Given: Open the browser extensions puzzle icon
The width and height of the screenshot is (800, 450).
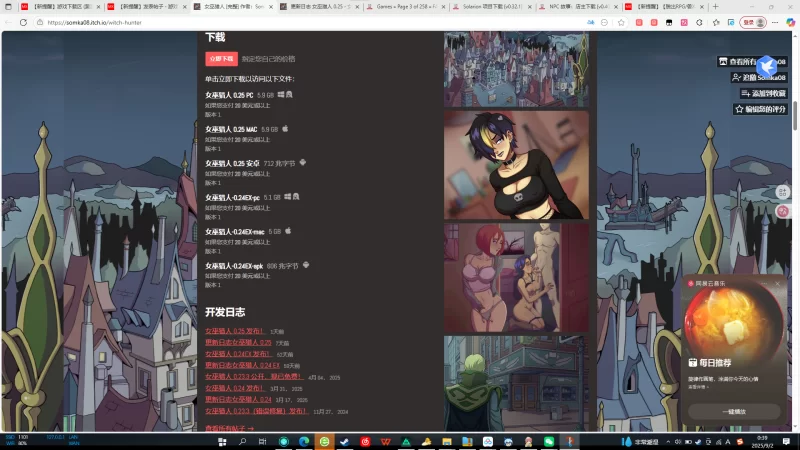Looking at the screenshot, I should pyautogui.click(x=699, y=22).
